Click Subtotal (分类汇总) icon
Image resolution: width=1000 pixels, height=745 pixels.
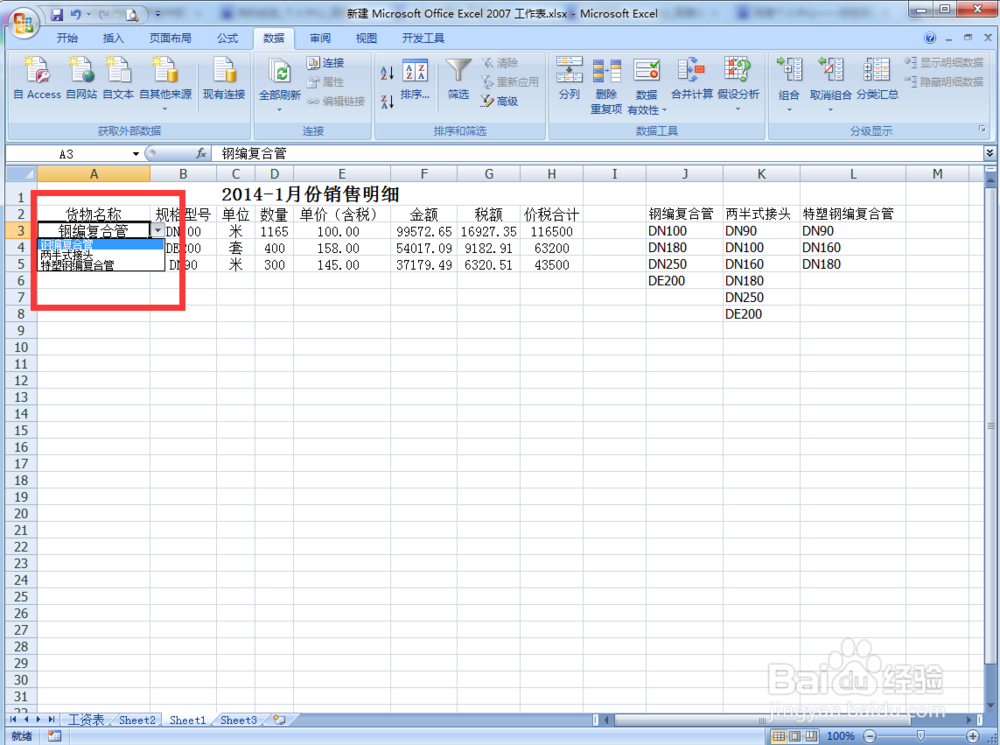[x=877, y=70]
